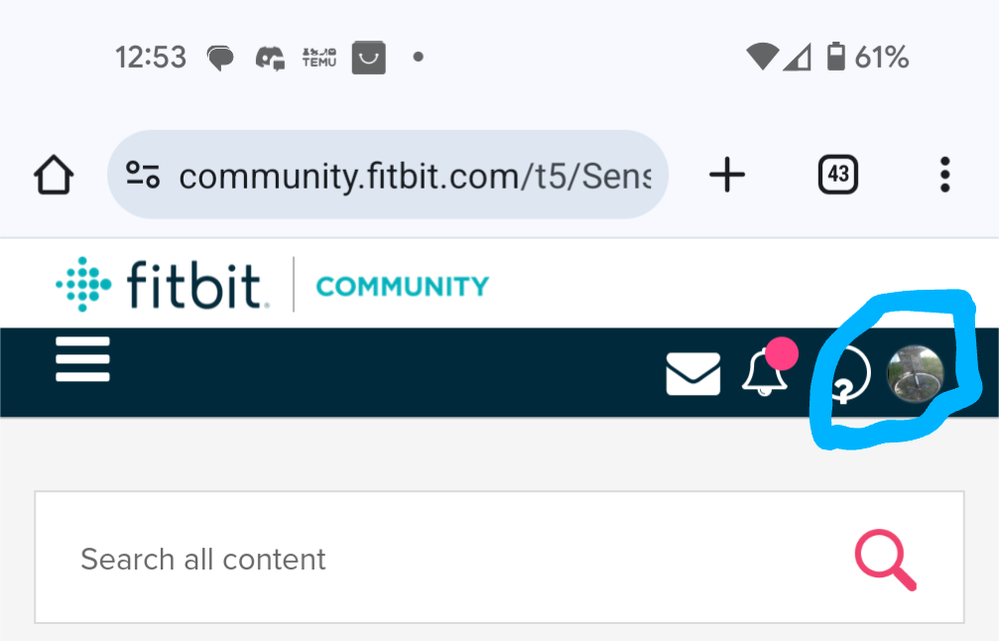Open the browser three-dot overflow menu
999x641 pixels.
click(x=945, y=175)
